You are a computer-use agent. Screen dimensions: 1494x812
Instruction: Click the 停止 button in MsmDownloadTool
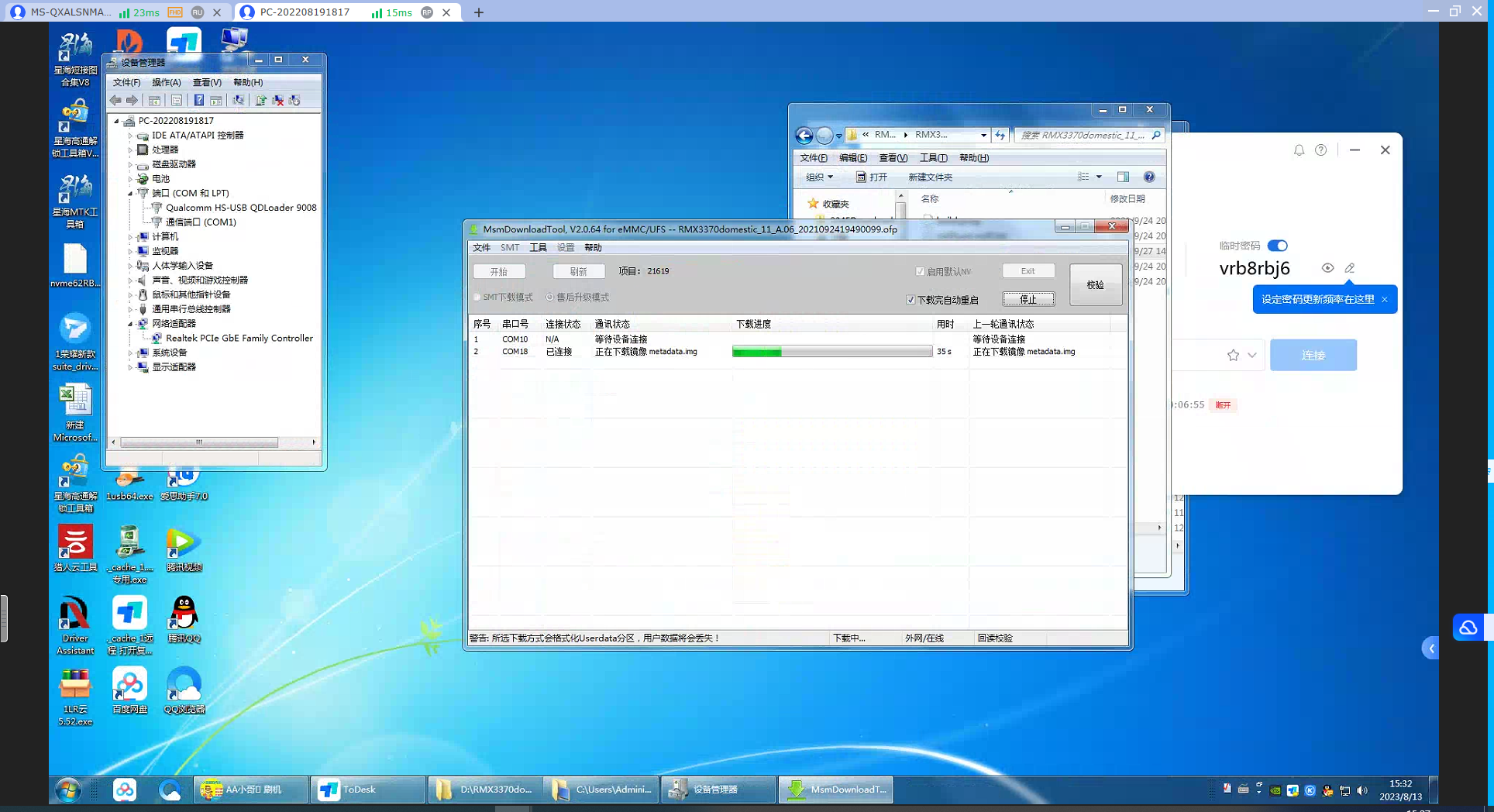pyautogui.click(x=1028, y=300)
